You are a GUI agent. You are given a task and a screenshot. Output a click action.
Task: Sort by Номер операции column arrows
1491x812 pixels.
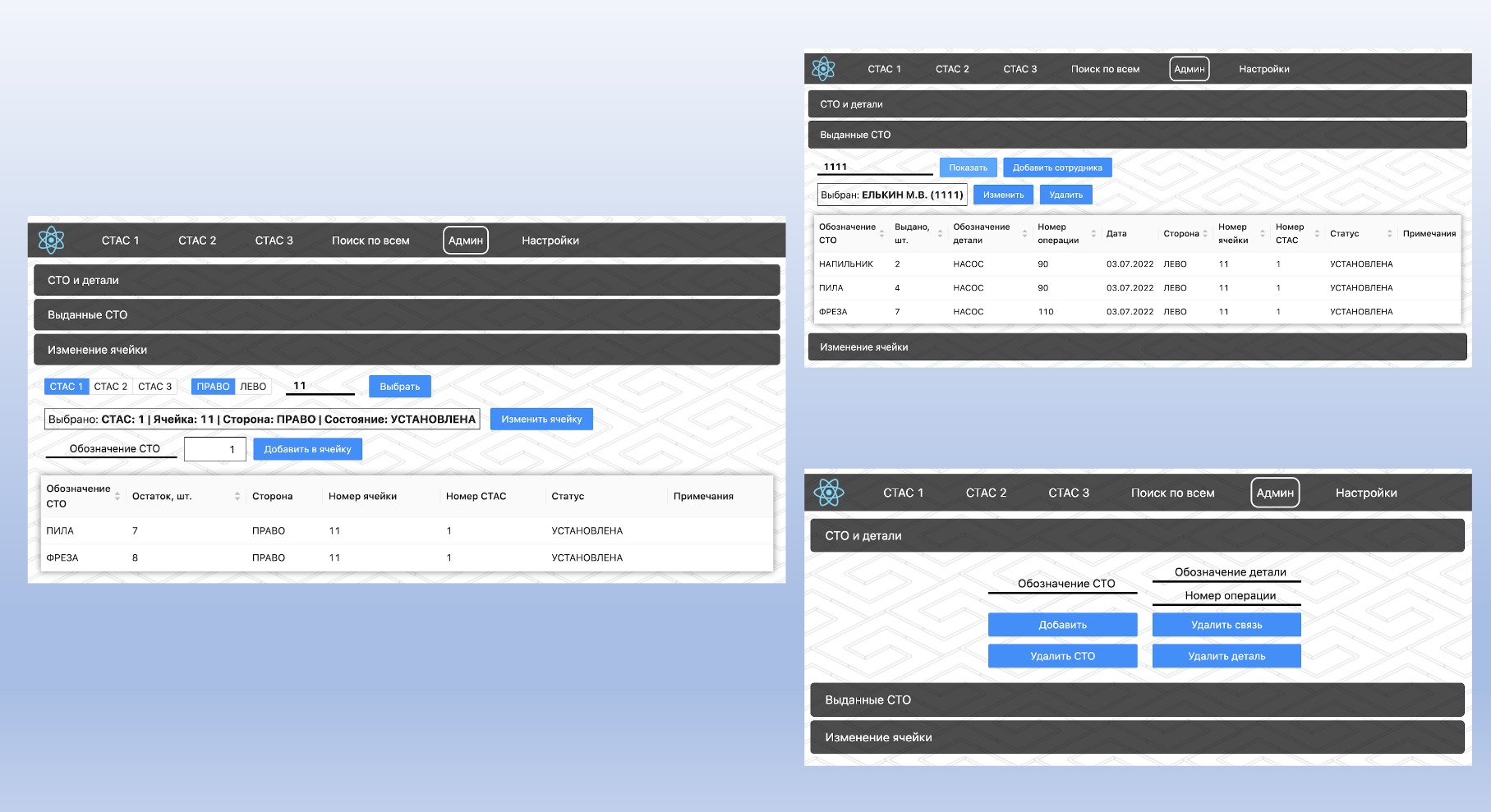click(1093, 234)
